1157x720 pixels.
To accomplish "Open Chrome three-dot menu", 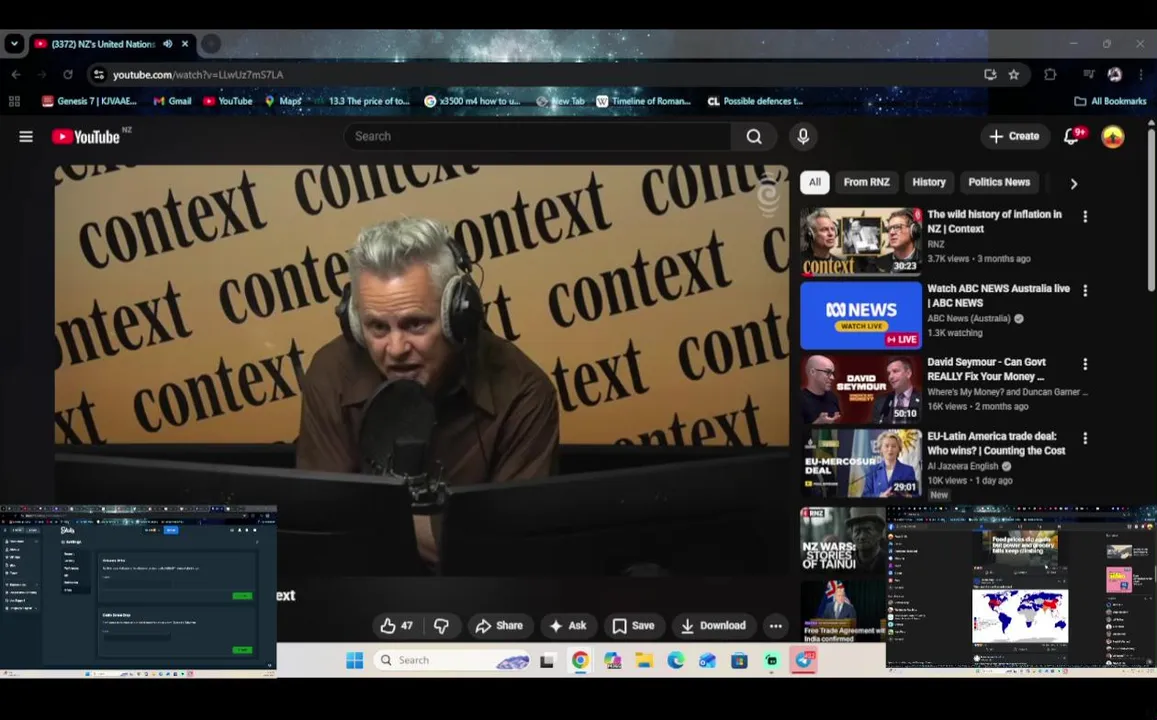I will click(x=1141, y=75).
